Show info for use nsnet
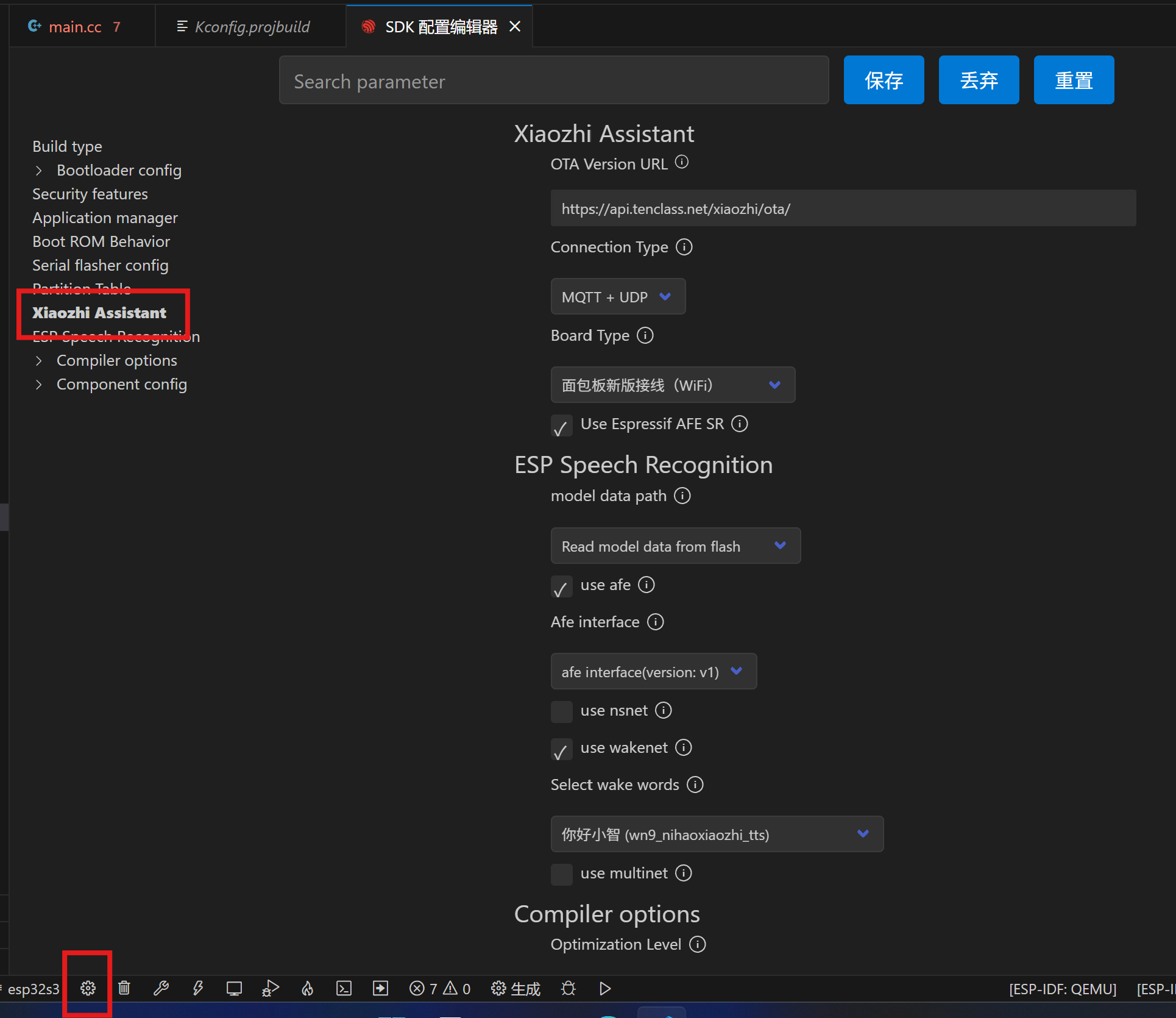This screenshot has width=1176, height=1018. point(664,710)
